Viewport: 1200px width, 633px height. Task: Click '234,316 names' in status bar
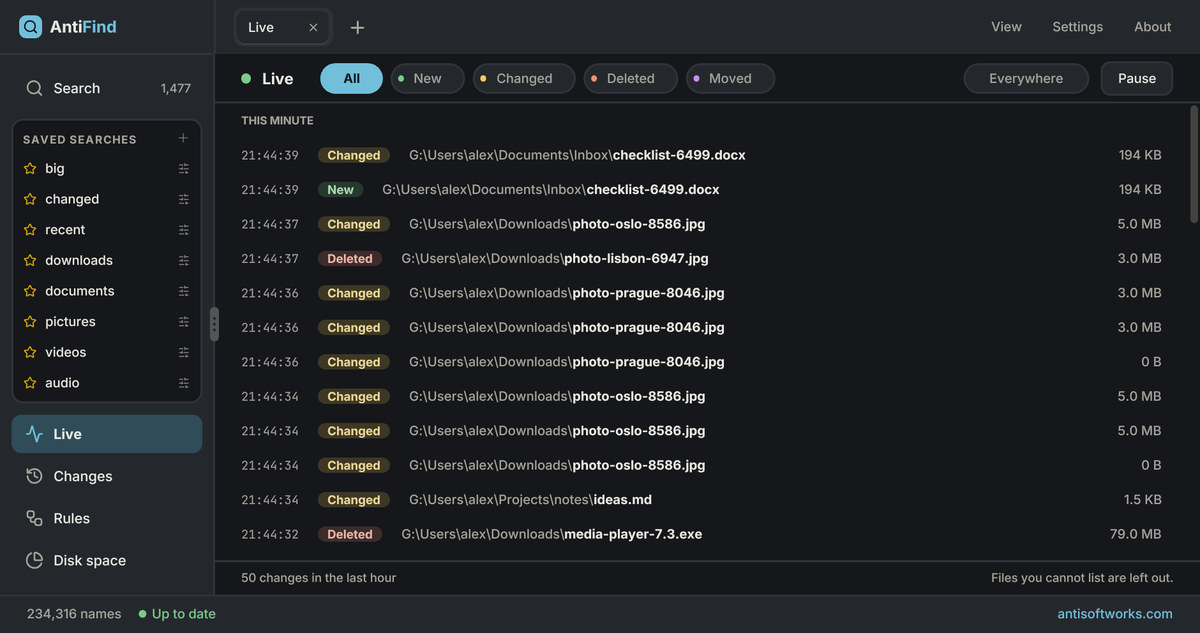pyautogui.click(x=74, y=614)
